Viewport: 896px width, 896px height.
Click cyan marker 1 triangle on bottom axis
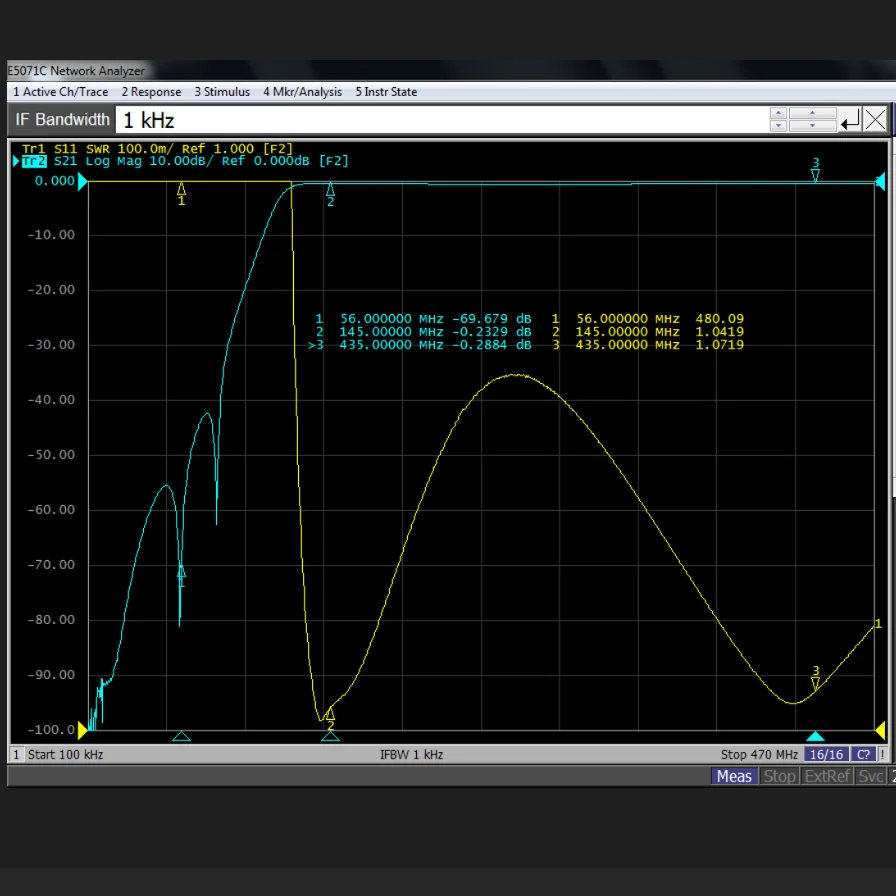[x=181, y=737]
